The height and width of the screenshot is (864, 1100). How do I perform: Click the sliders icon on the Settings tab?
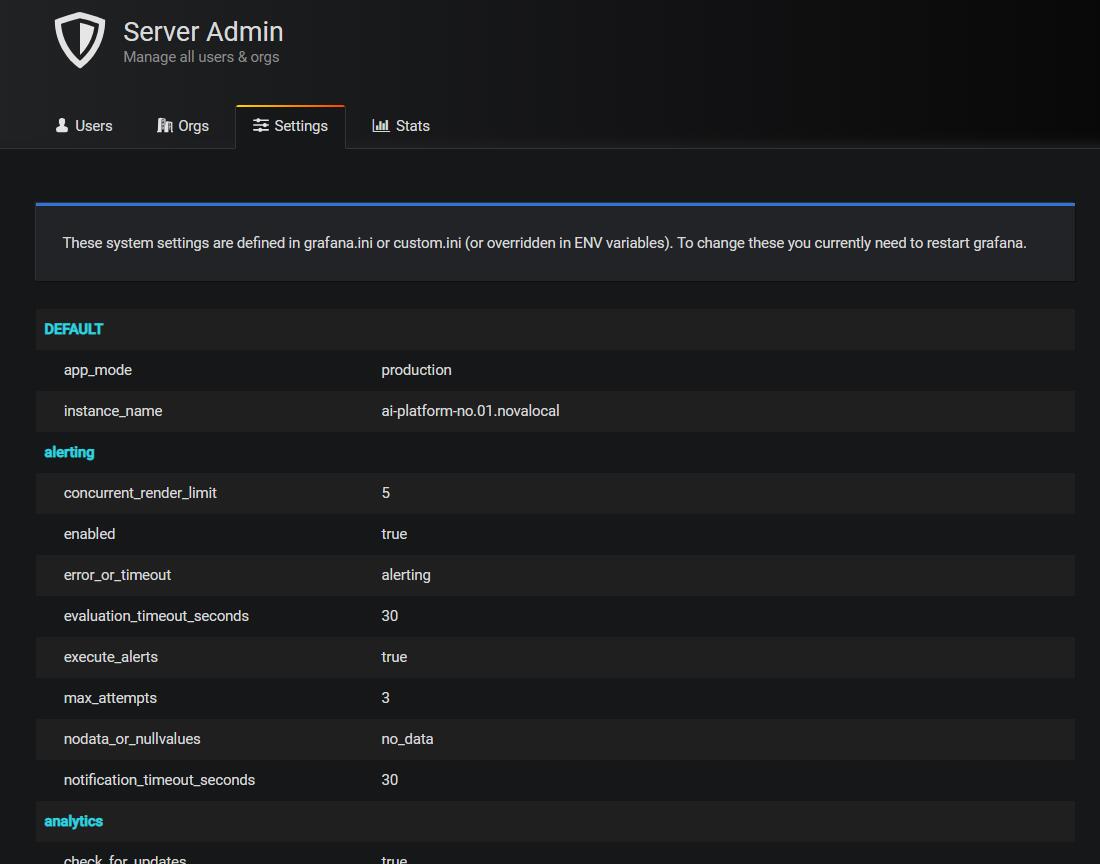[x=261, y=125]
